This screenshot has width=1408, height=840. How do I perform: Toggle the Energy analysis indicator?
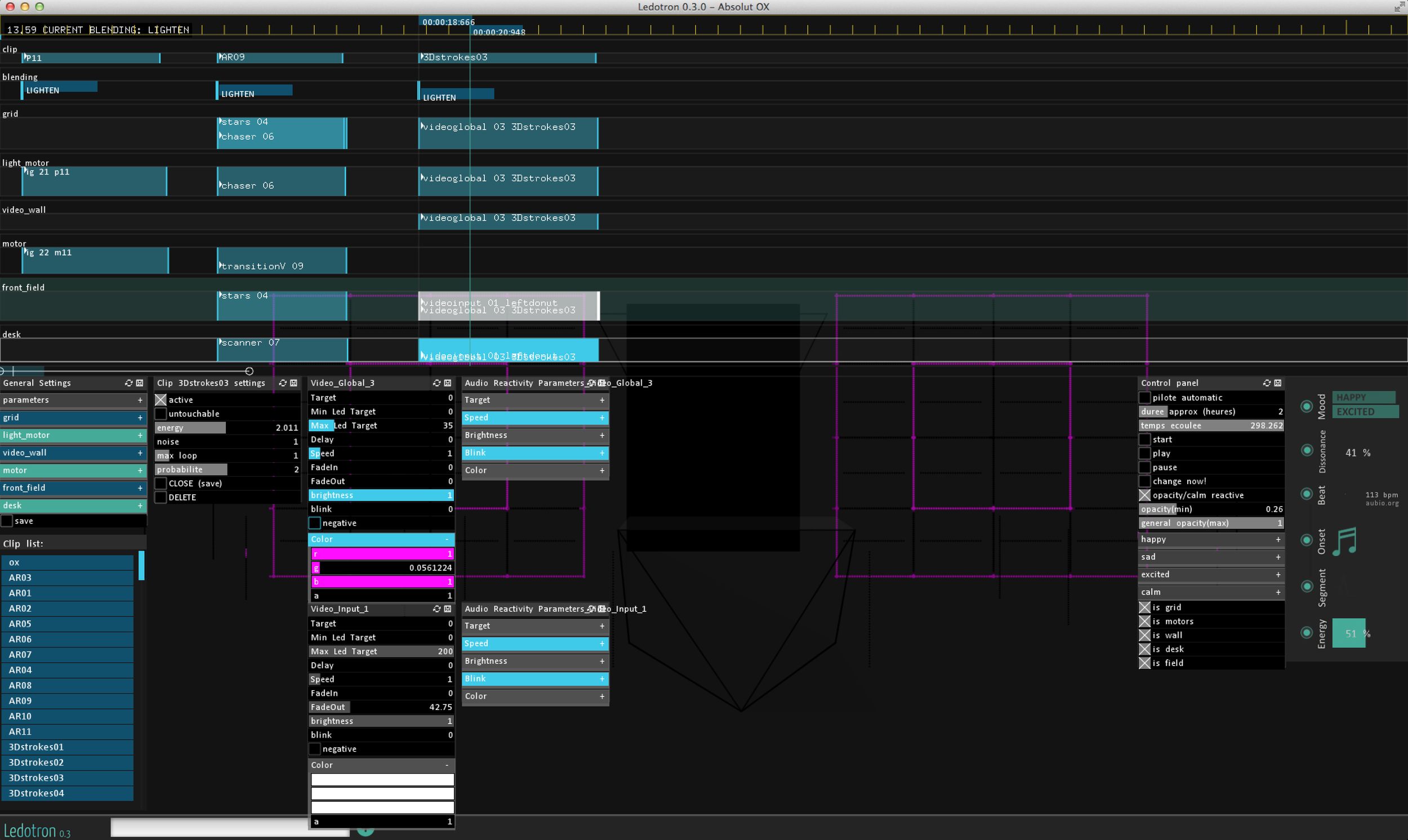[1307, 633]
